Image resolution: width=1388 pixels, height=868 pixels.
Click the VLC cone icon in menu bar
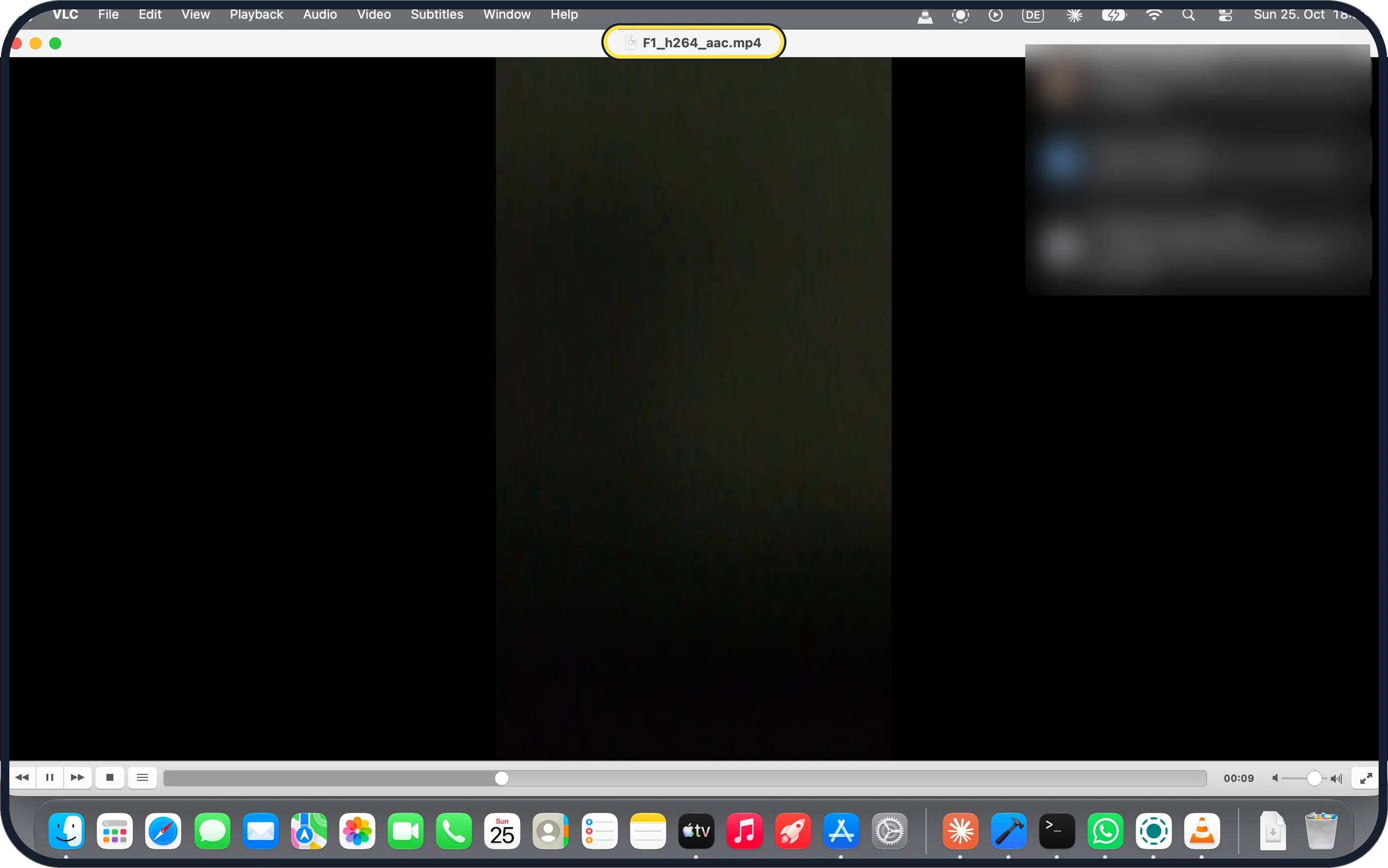pos(925,15)
